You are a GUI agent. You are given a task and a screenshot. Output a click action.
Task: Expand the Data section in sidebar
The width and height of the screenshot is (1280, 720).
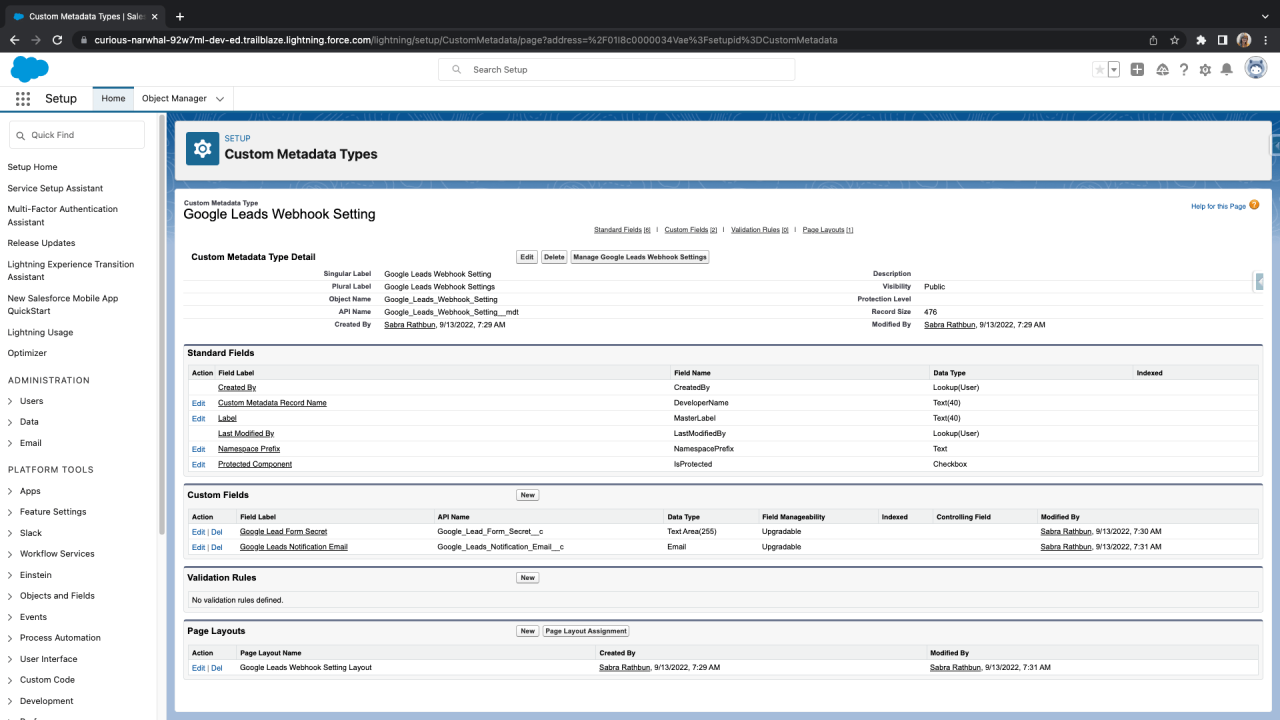click(x=10, y=422)
